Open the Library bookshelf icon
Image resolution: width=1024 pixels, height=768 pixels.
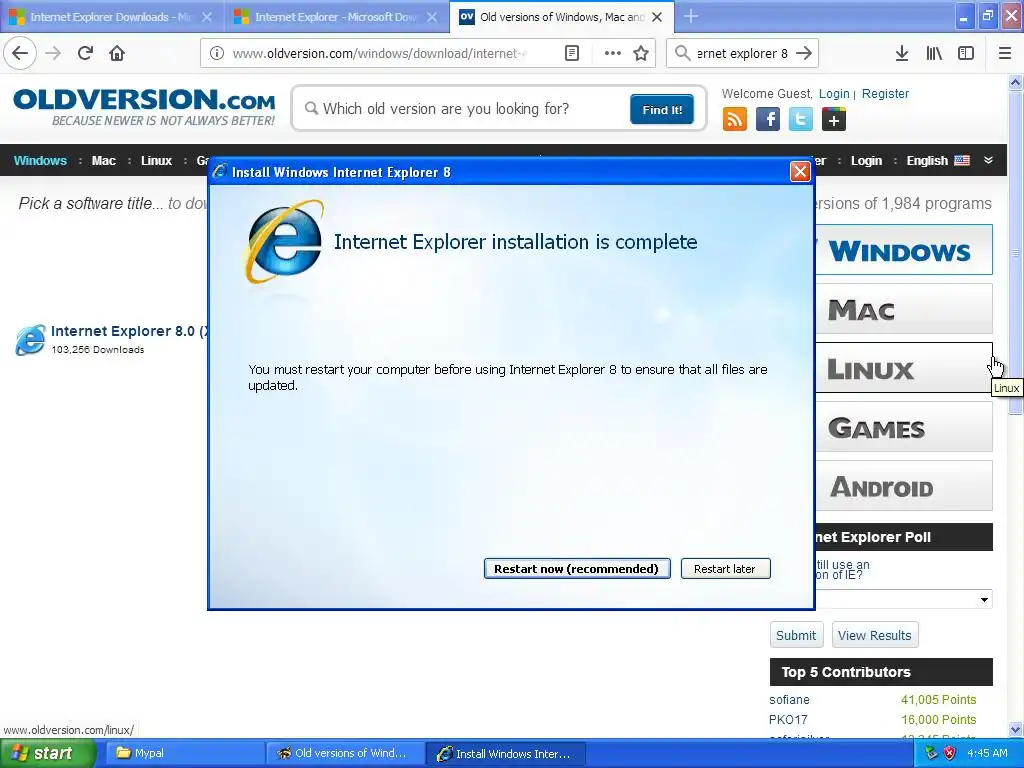click(934, 53)
